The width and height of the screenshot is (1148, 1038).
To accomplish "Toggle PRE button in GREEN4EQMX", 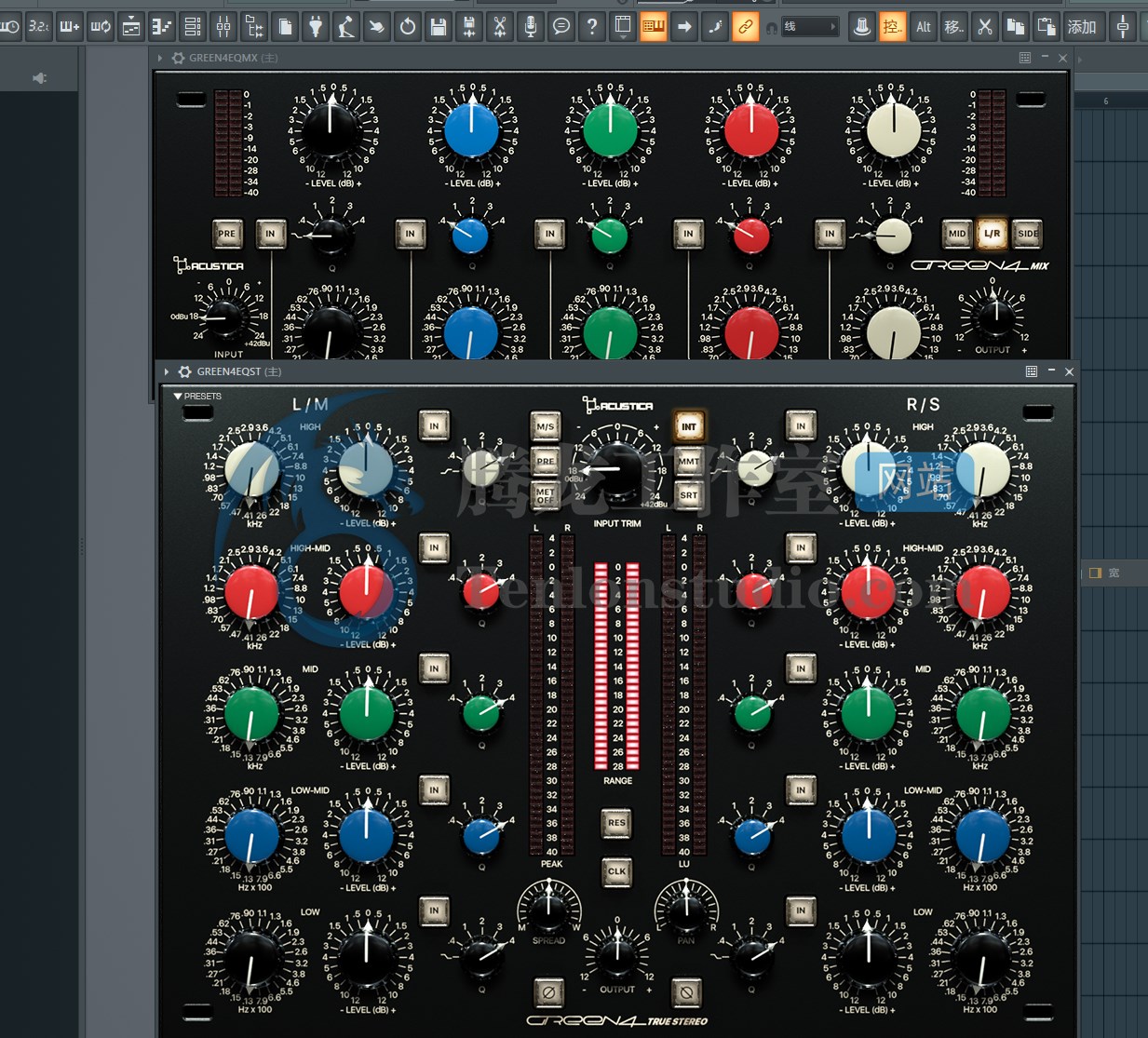I will tap(227, 234).
